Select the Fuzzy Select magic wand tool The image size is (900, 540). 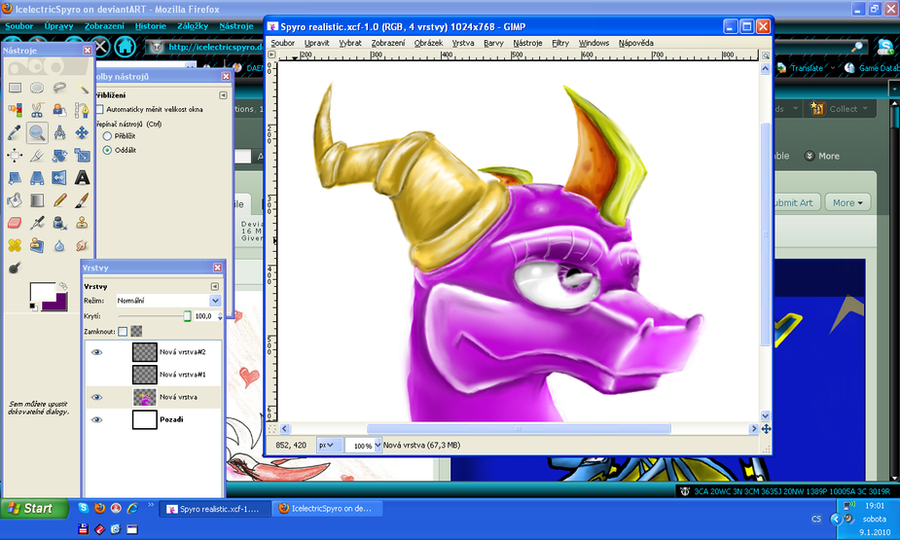pos(82,88)
